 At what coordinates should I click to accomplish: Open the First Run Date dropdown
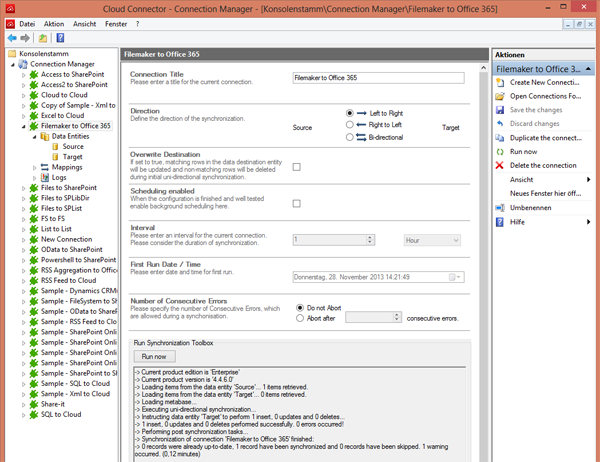pos(455,277)
